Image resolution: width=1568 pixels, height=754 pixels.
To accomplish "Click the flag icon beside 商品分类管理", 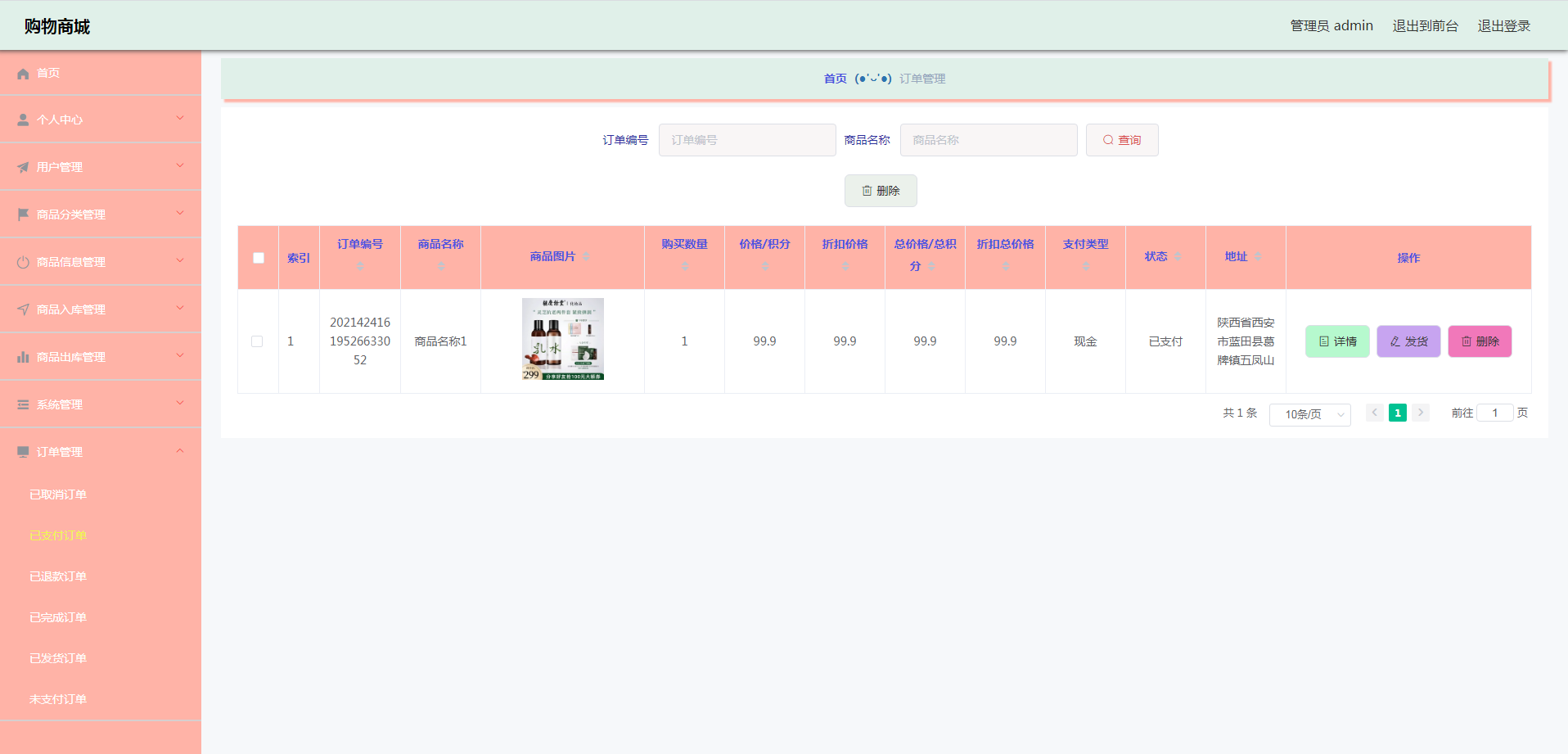I will (x=23, y=214).
